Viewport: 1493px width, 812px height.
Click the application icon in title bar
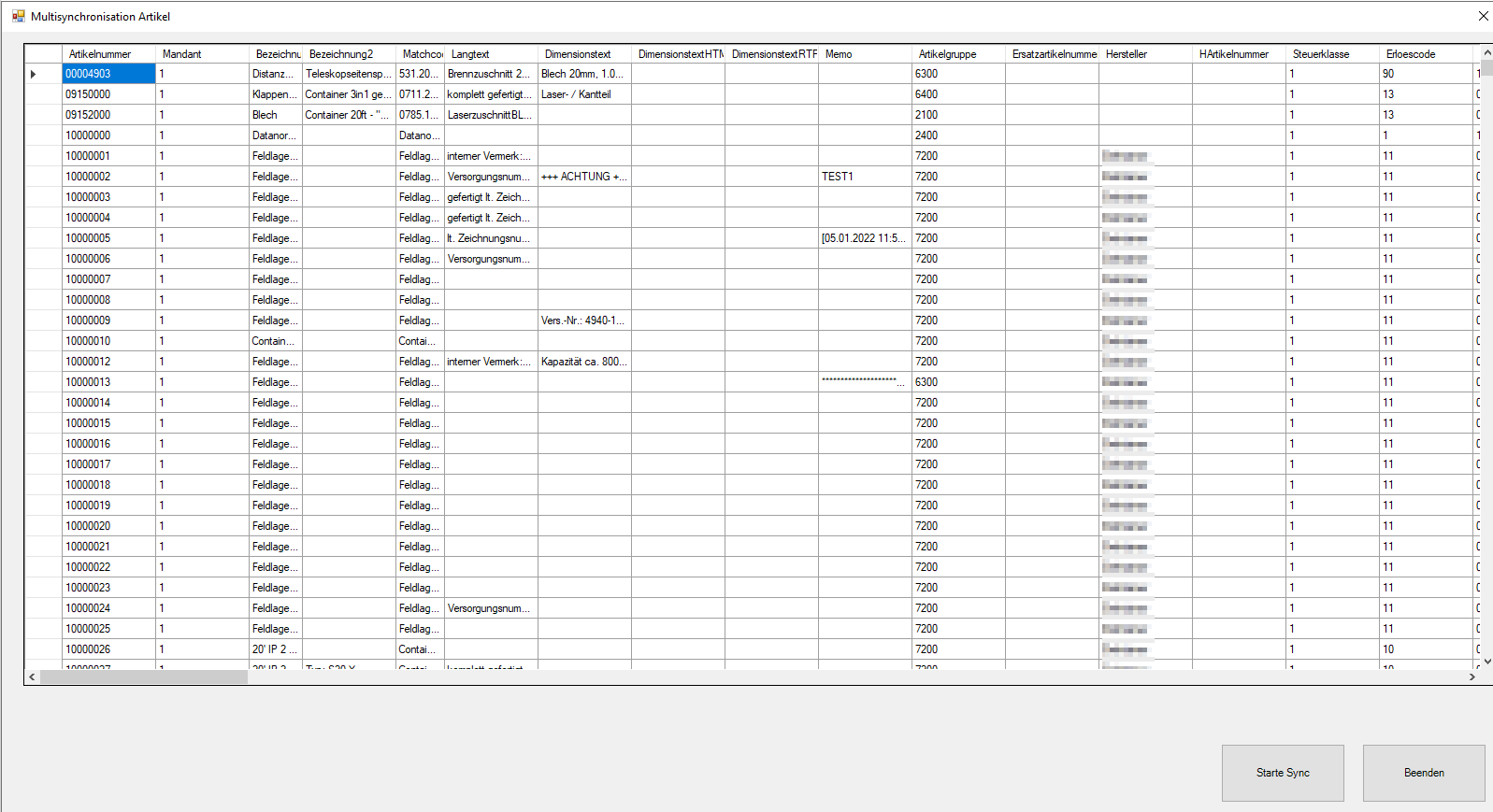tap(18, 16)
